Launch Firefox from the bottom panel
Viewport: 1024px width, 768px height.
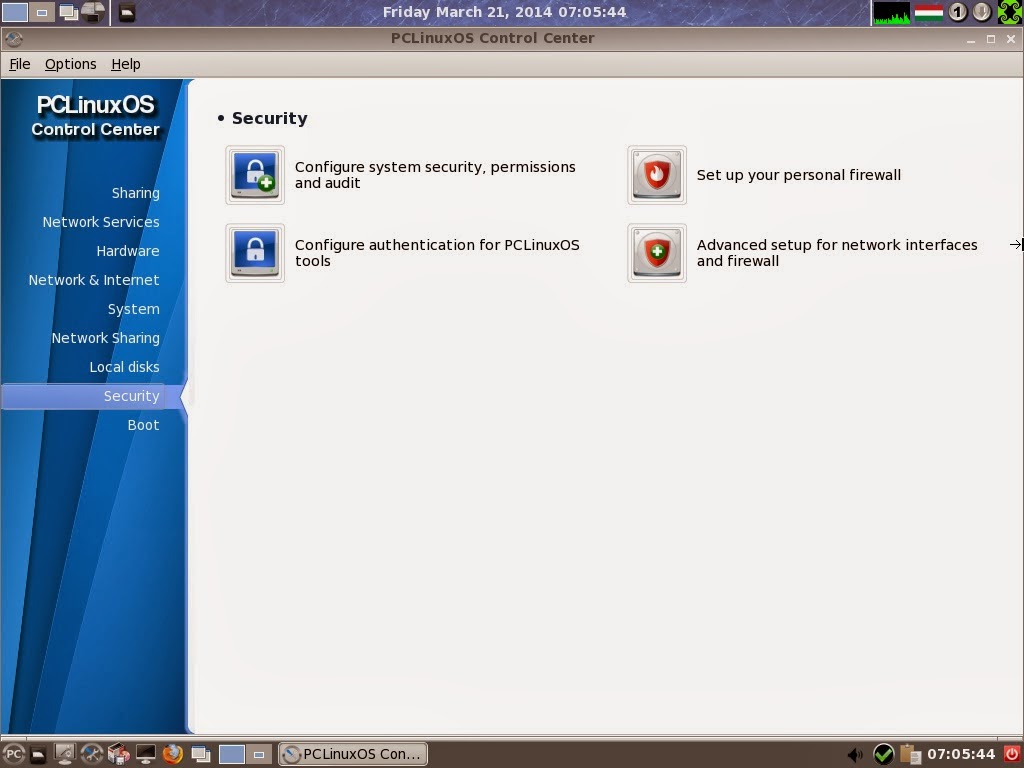click(172, 754)
